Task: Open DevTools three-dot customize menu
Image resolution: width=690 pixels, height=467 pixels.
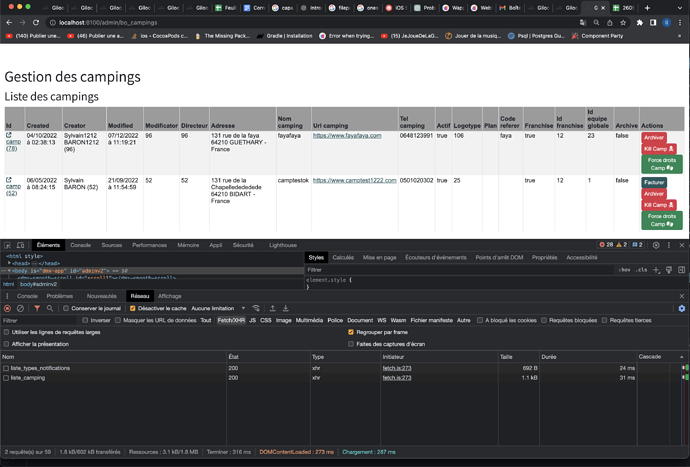Action: click(669, 245)
